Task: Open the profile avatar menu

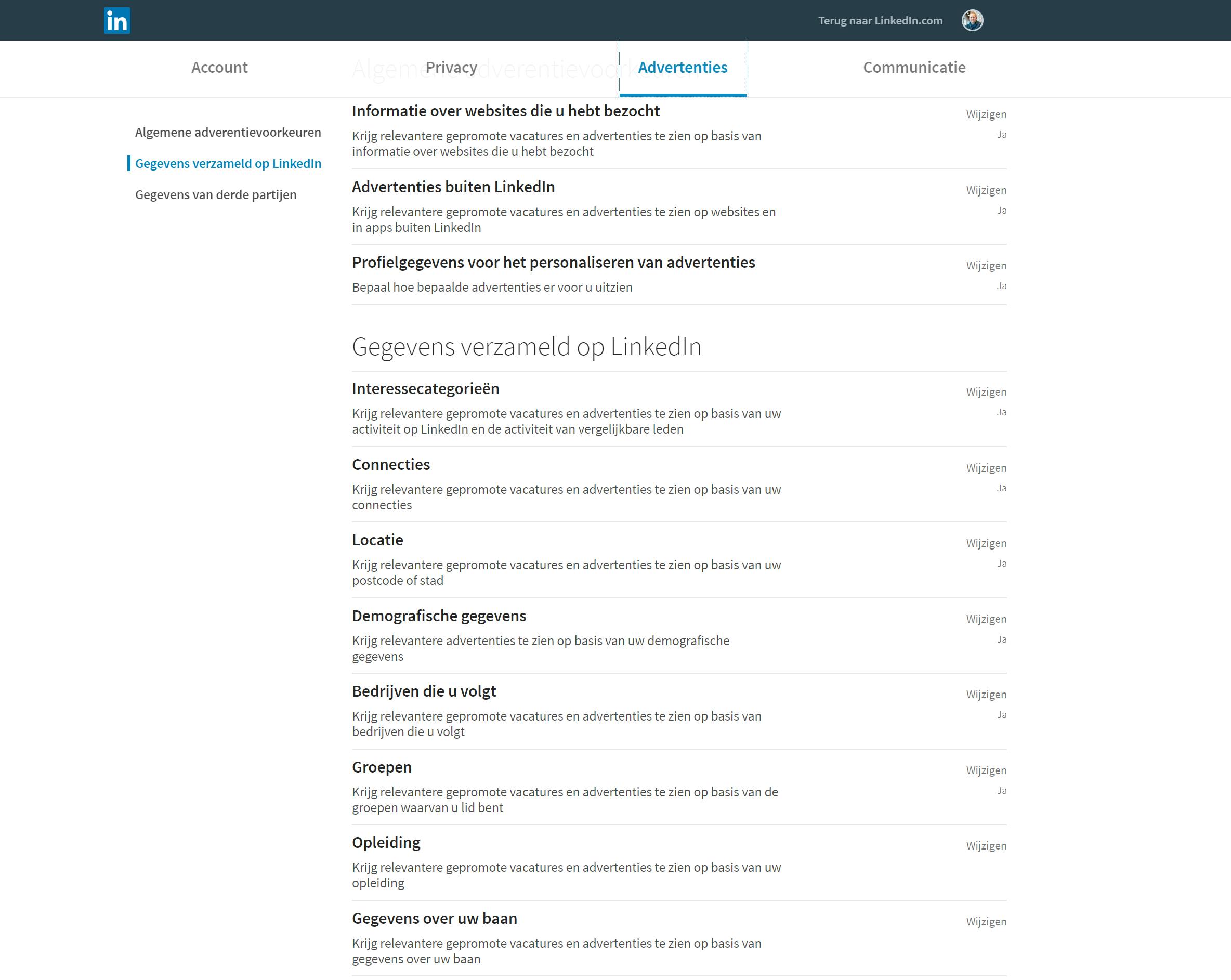Action: 972,21
